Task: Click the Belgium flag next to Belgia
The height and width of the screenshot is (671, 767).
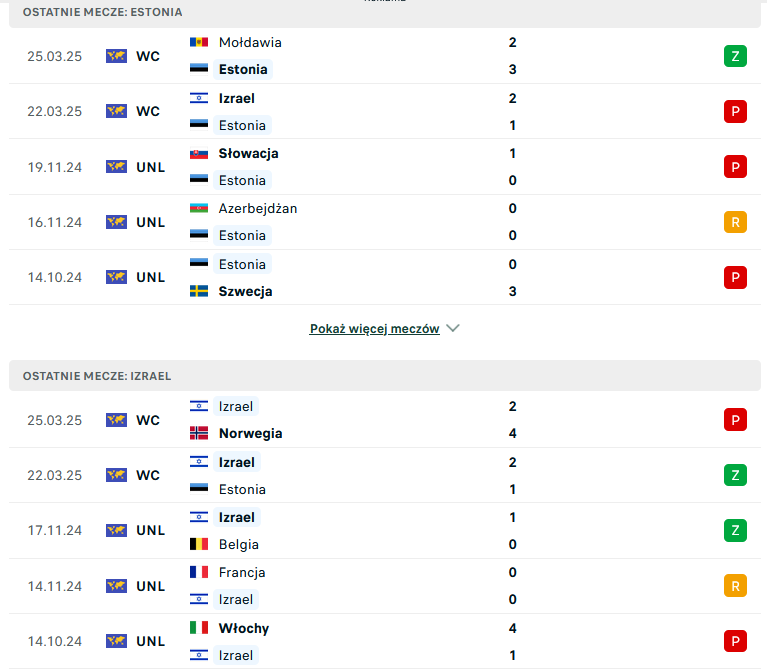Action: pyautogui.click(x=199, y=544)
